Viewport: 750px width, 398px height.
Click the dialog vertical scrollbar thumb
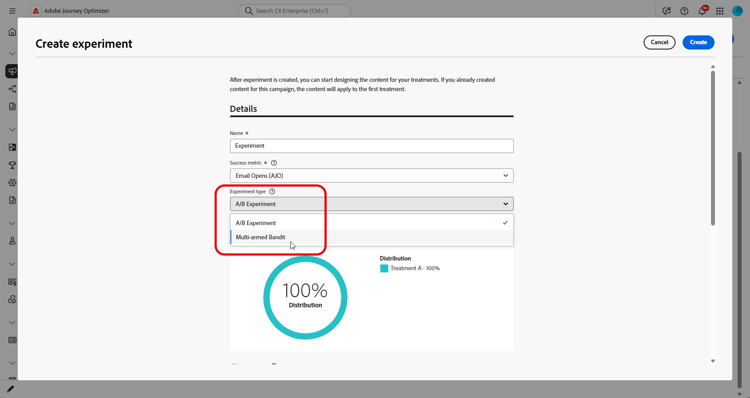click(x=713, y=148)
